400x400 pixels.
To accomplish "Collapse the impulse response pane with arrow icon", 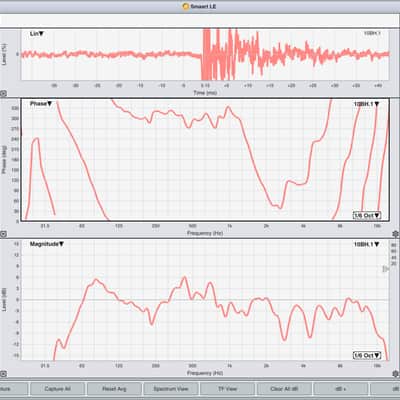I will point(3,94).
